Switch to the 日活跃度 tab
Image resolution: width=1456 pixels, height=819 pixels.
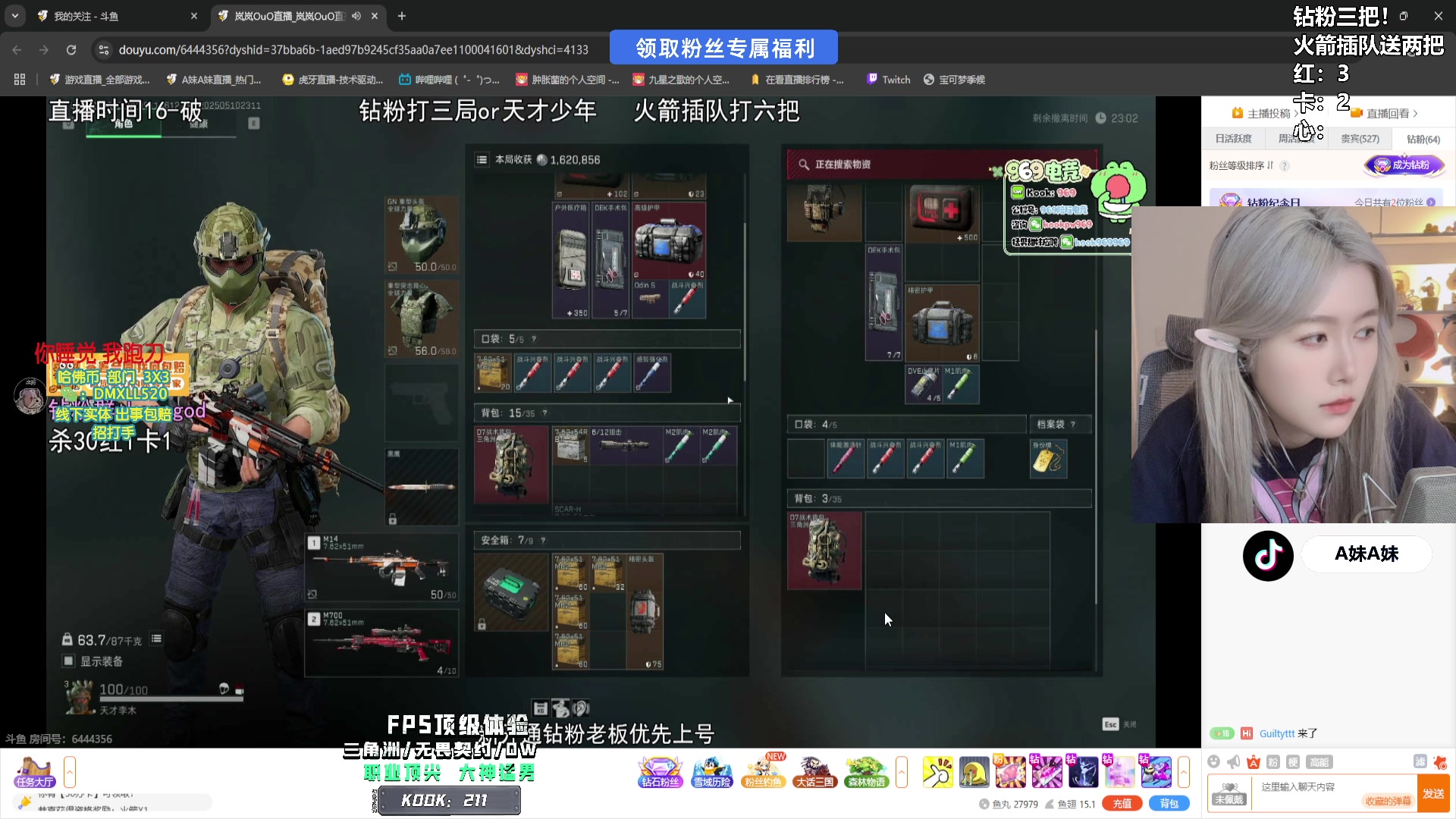click(1233, 139)
